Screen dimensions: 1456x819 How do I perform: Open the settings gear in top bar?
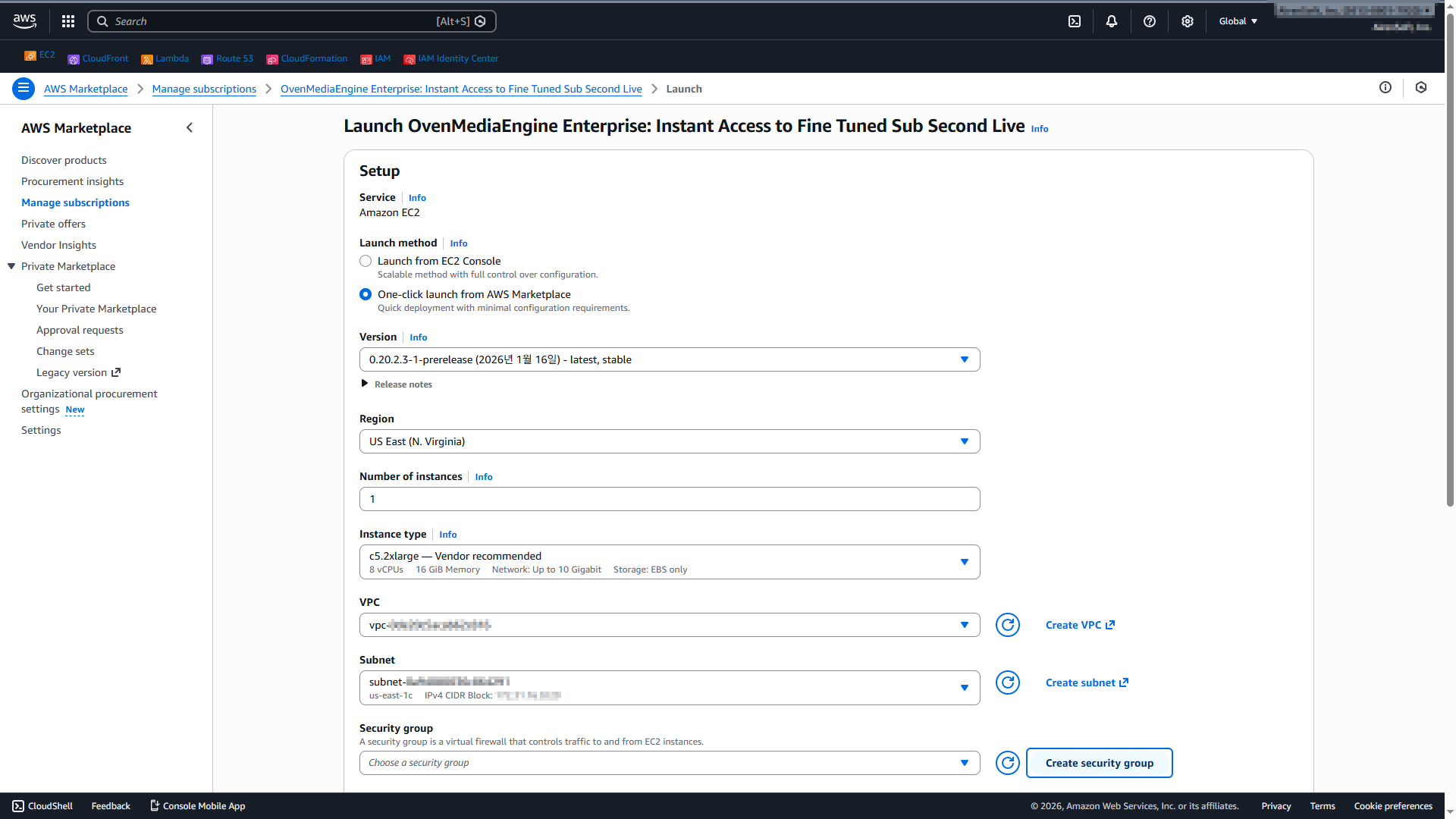pyautogui.click(x=1188, y=21)
